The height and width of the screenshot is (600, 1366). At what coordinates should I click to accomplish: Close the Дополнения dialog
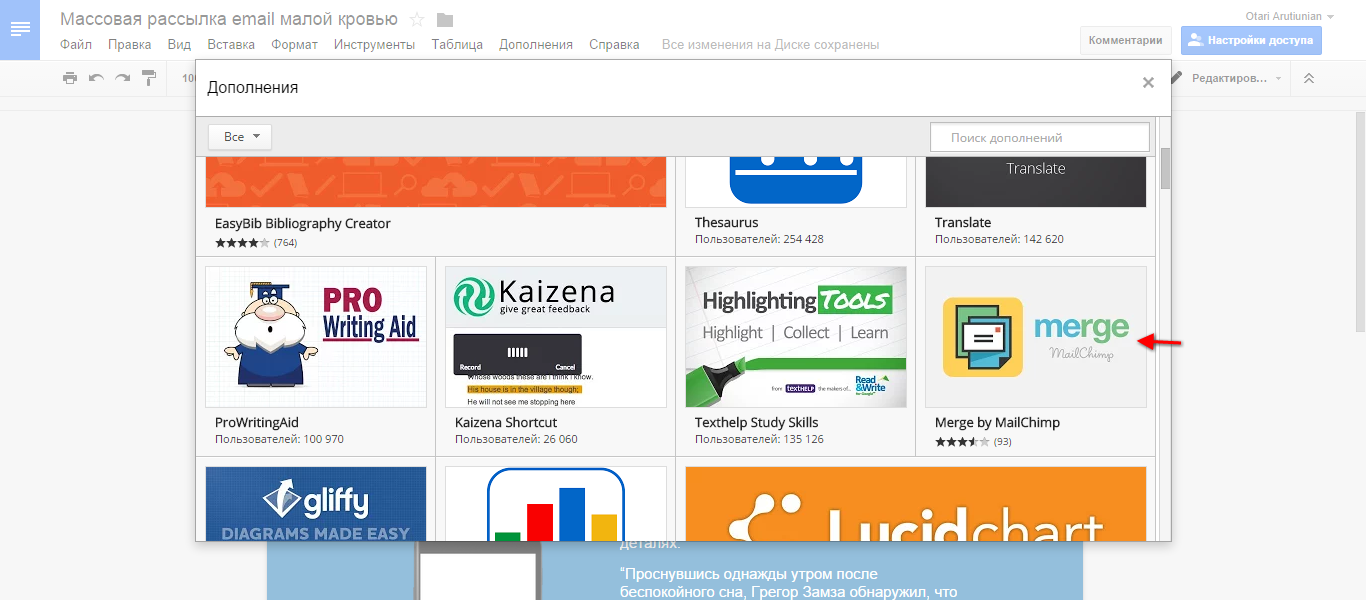pyautogui.click(x=1148, y=83)
